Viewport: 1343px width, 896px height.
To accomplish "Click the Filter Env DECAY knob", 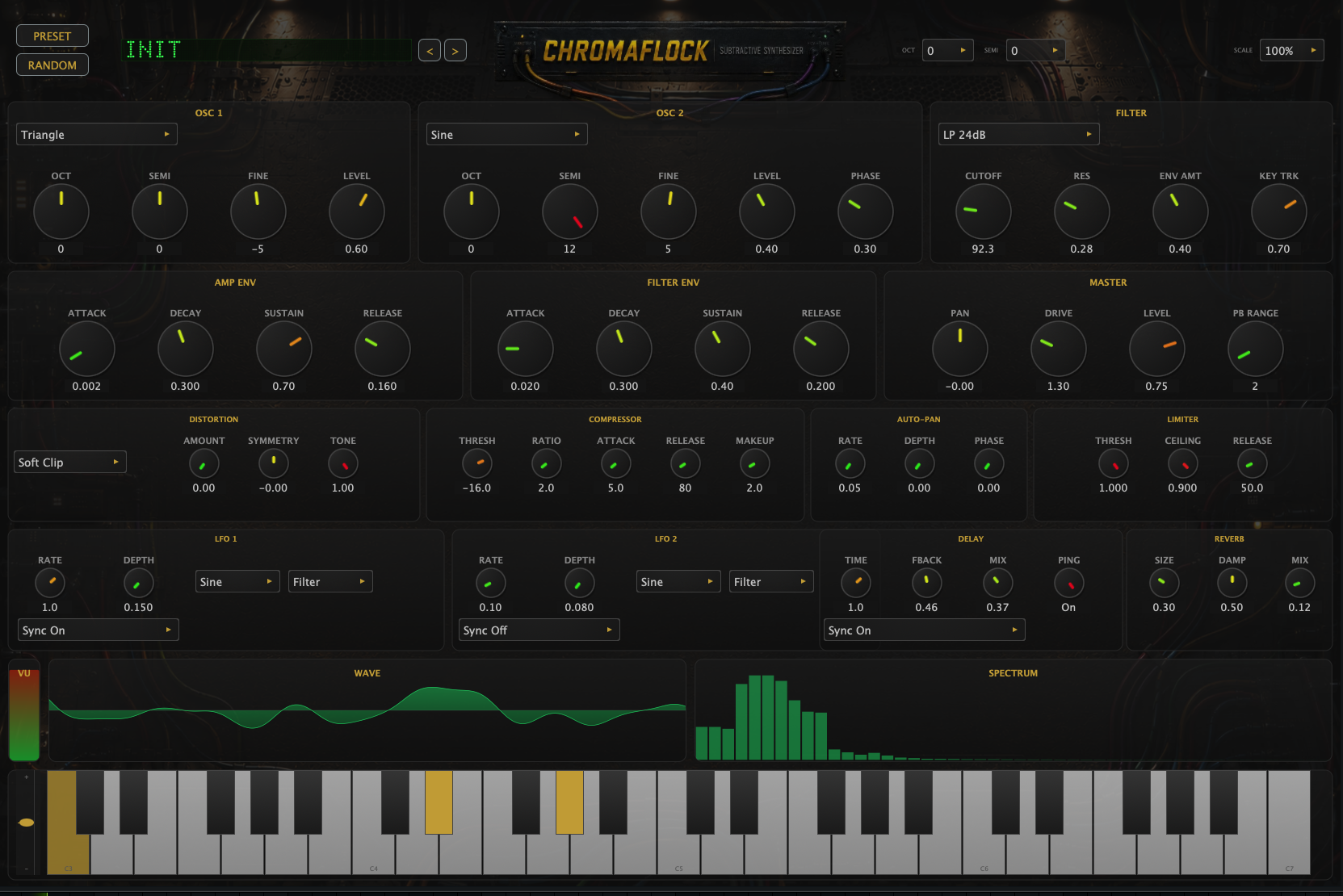I will pos(624,349).
